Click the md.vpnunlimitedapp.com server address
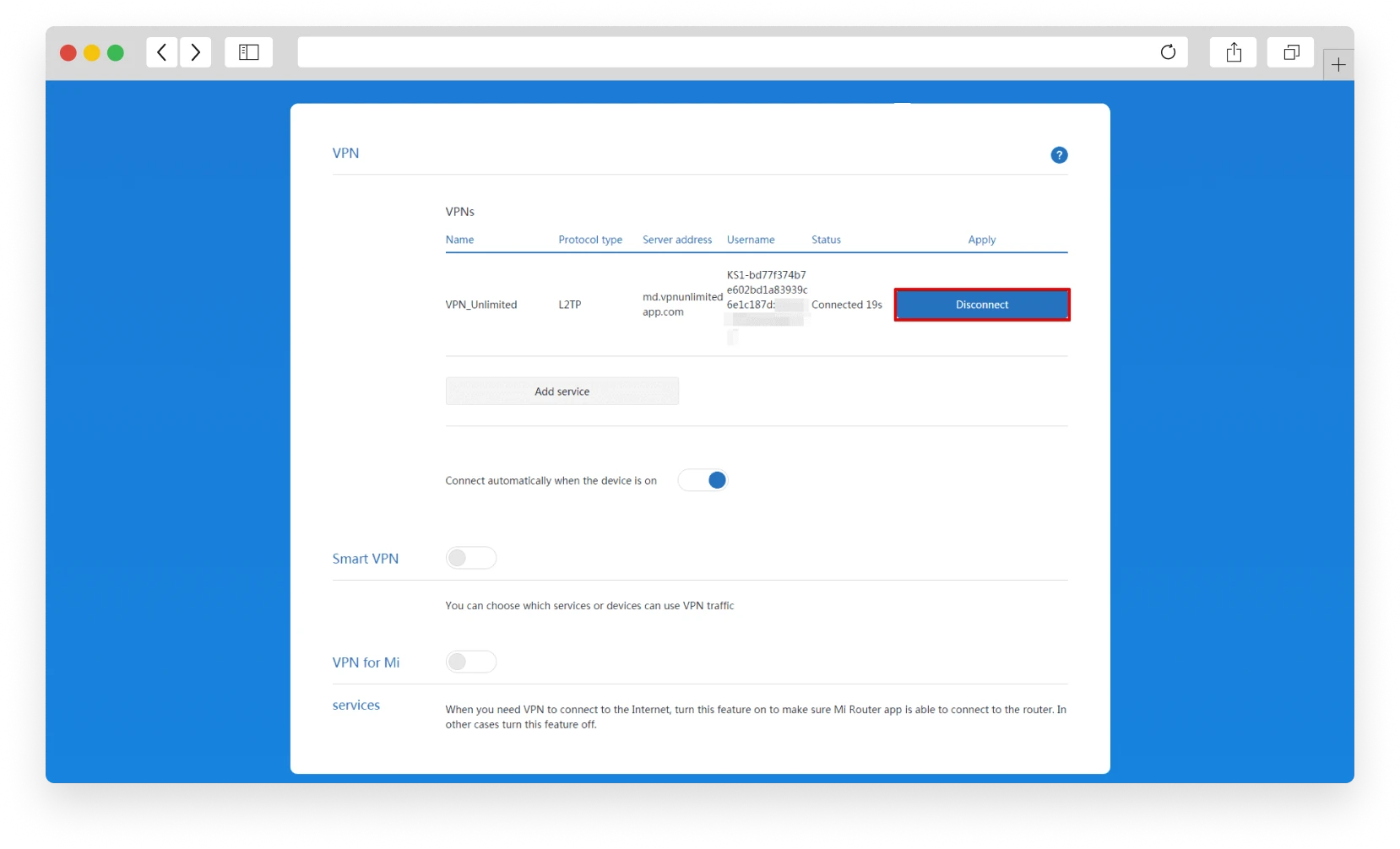 tap(681, 305)
